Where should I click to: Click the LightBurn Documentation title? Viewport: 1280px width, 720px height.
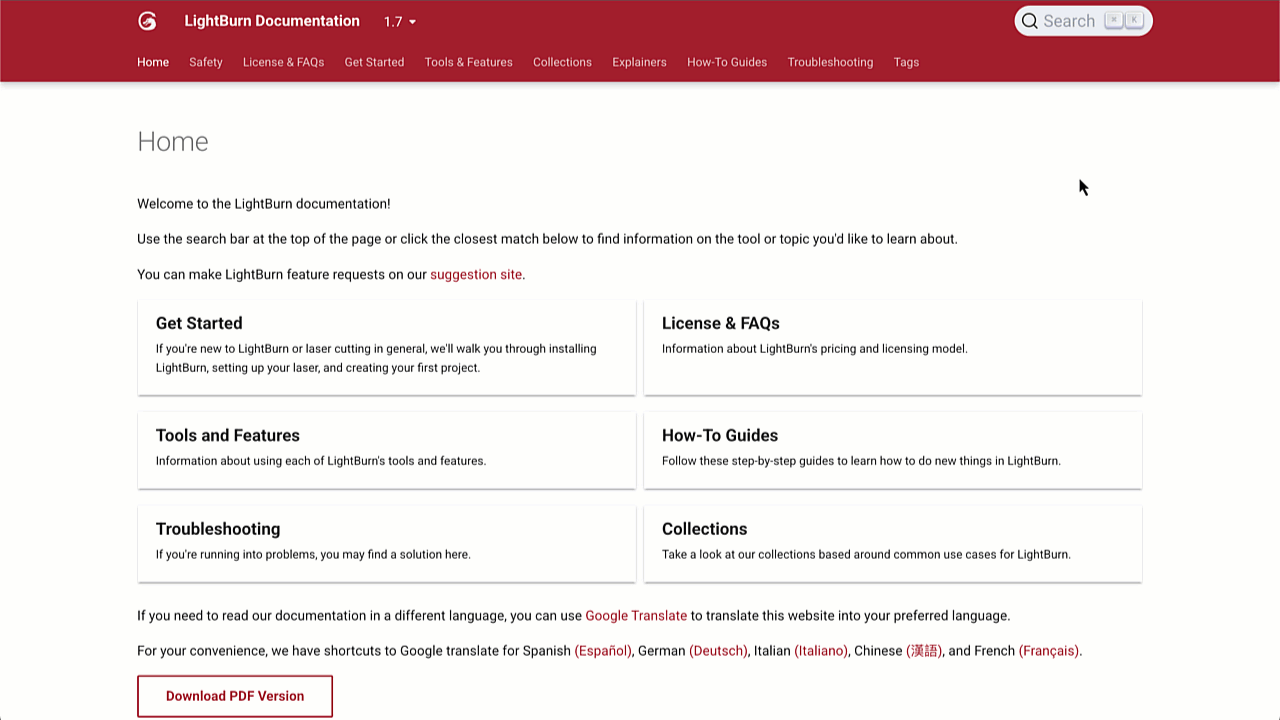[272, 21]
